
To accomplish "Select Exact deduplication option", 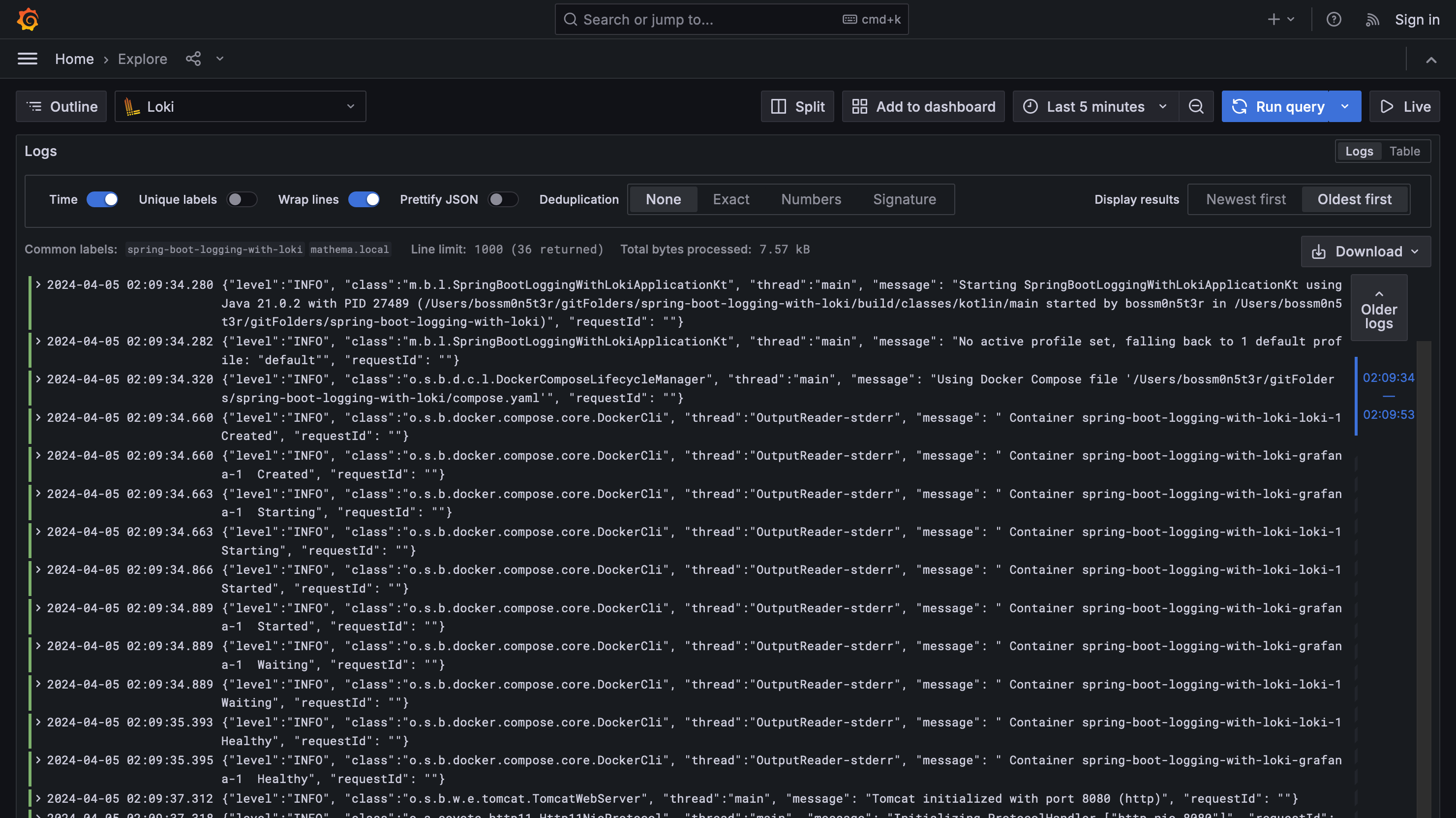I will pyautogui.click(x=731, y=199).
